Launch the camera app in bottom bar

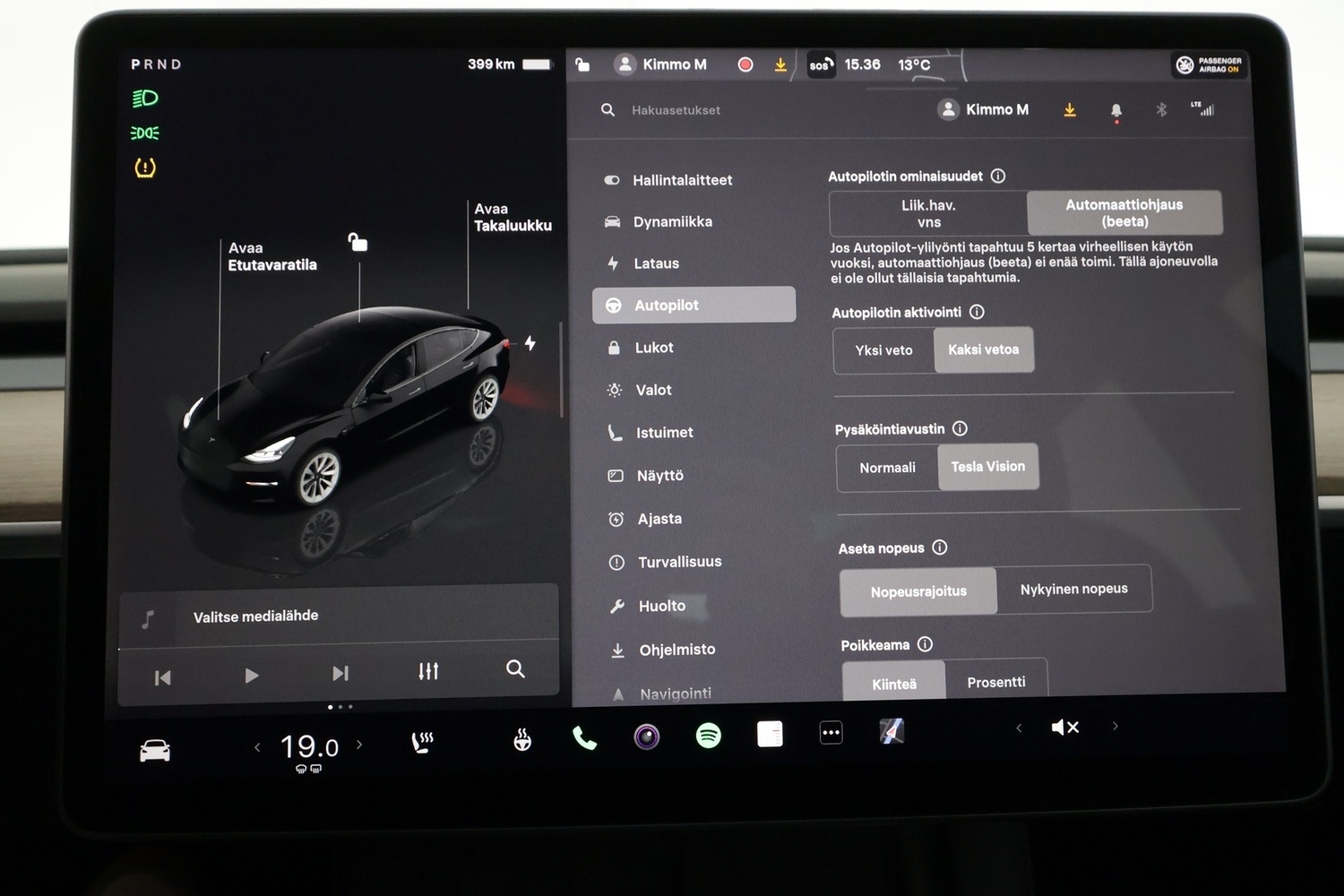pyautogui.click(x=646, y=737)
